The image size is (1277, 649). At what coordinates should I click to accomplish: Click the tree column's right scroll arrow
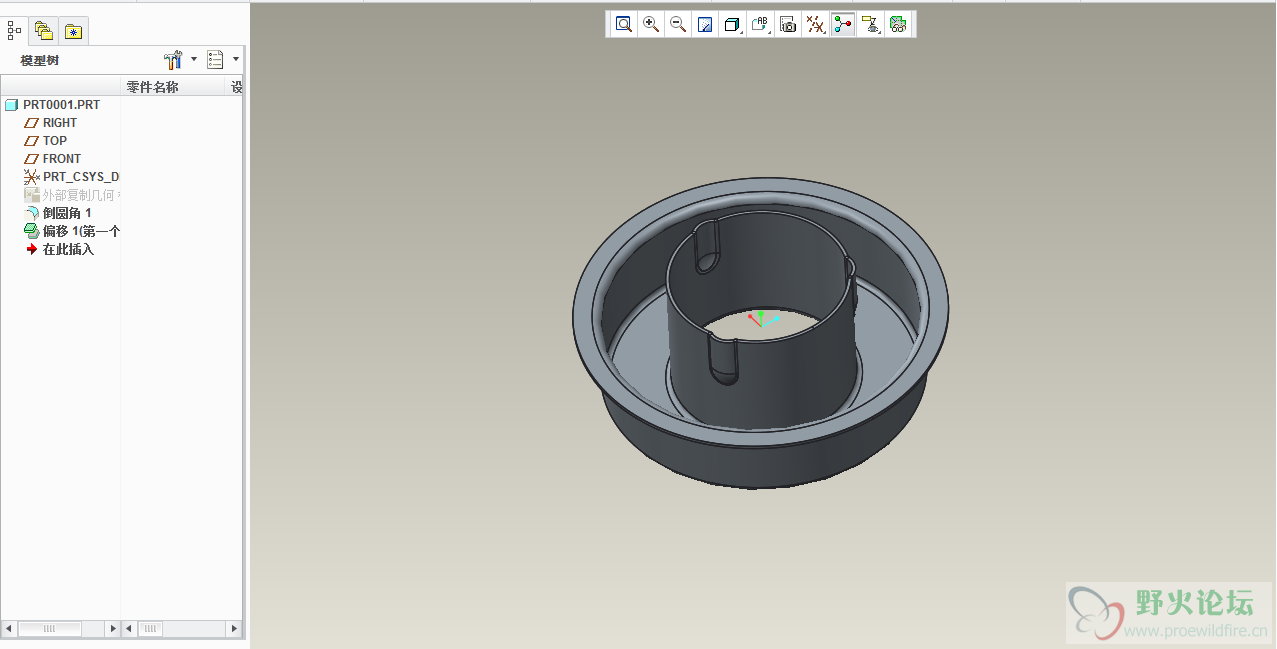[x=112, y=629]
